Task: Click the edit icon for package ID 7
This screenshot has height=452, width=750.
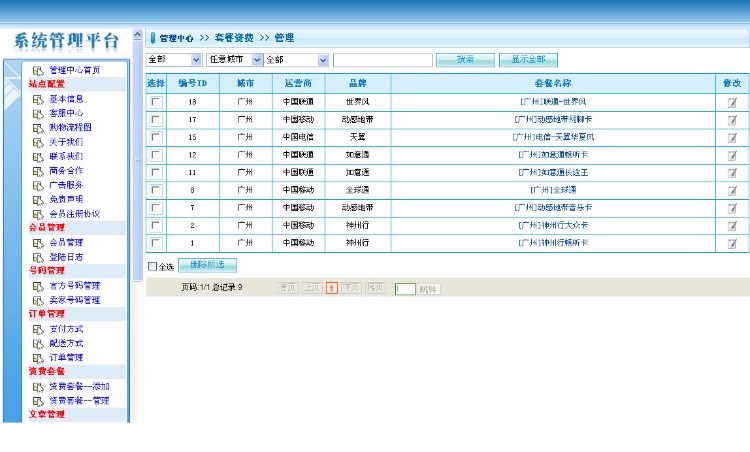Action: point(732,209)
